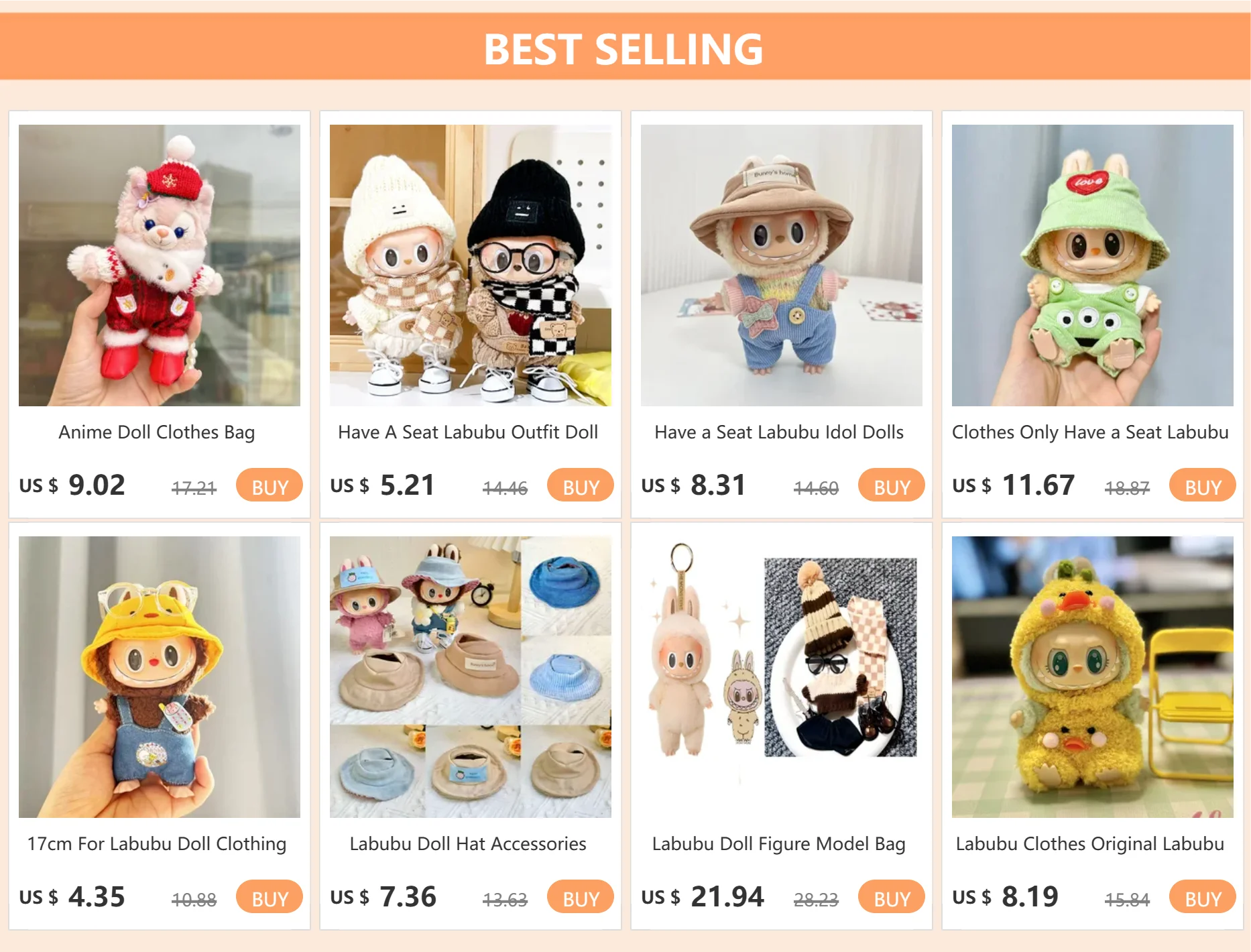The image size is (1251, 952).
Task: Click BUY for Labubu Doll Figure Model Bag
Action: click(x=892, y=897)
